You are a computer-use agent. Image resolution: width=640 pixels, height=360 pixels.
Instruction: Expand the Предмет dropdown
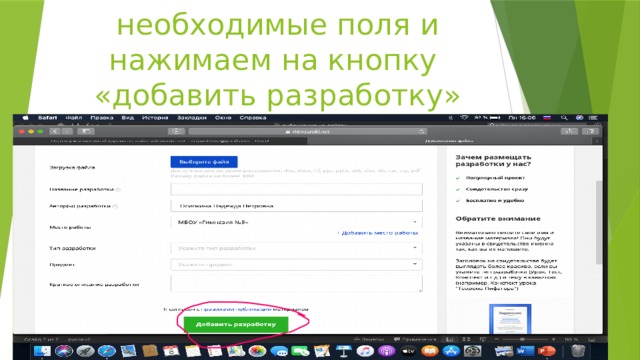296,264
